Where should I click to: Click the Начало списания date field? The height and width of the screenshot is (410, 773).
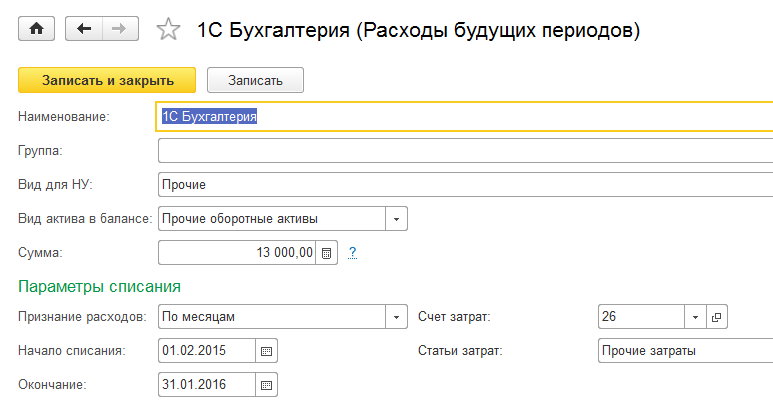pos(206,351)
